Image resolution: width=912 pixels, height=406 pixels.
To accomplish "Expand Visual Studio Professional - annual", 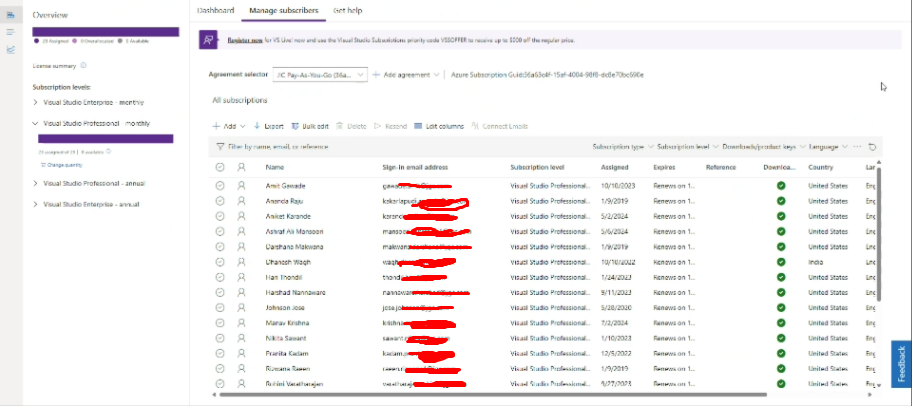I will point(35,183).
